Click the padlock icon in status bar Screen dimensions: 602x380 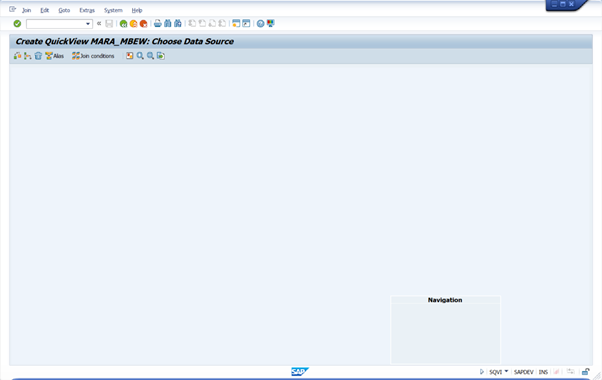(585, 372)
